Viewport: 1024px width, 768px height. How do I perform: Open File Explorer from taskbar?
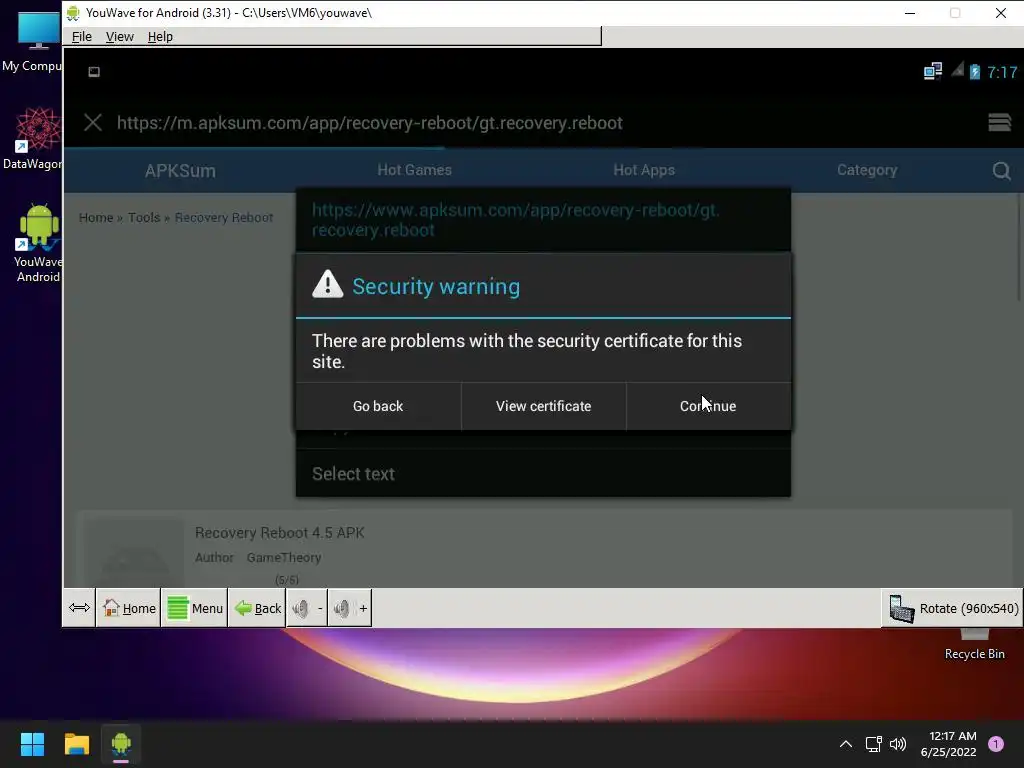click(x=77, y=744)
